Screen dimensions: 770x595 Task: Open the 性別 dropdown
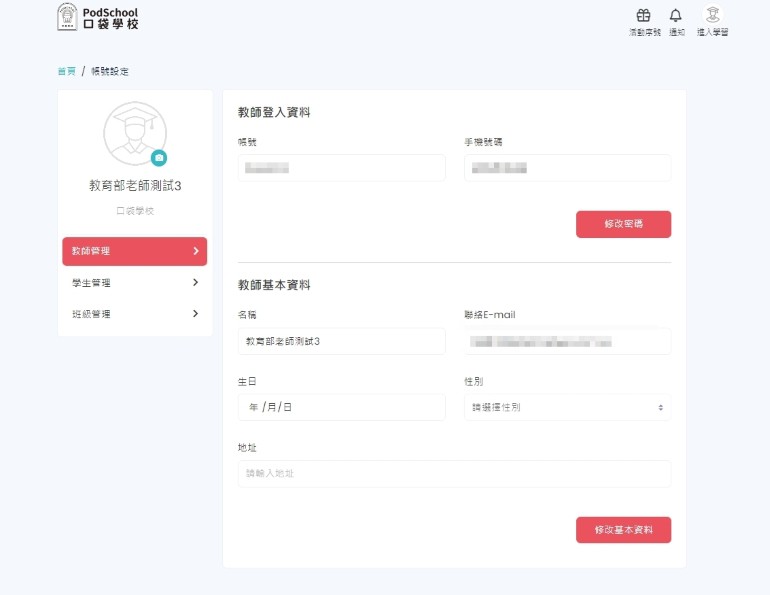(x=567, y=407)
